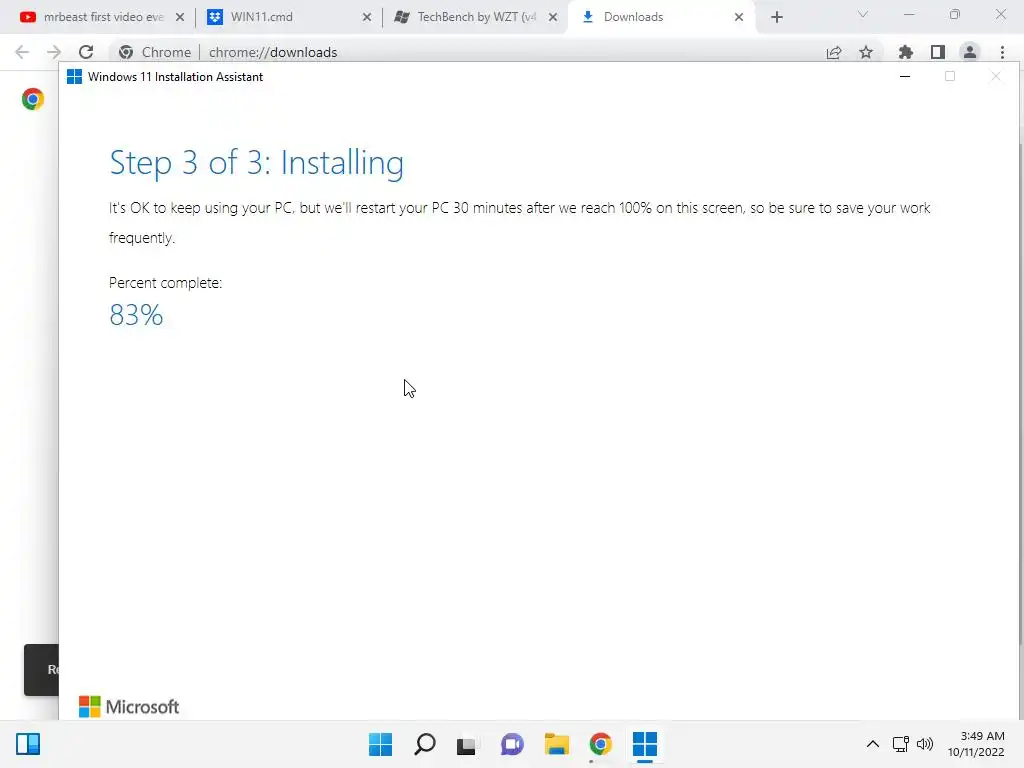Open Task View on the taskbar
The image size is (1024, 768).
tap(466, 745)
